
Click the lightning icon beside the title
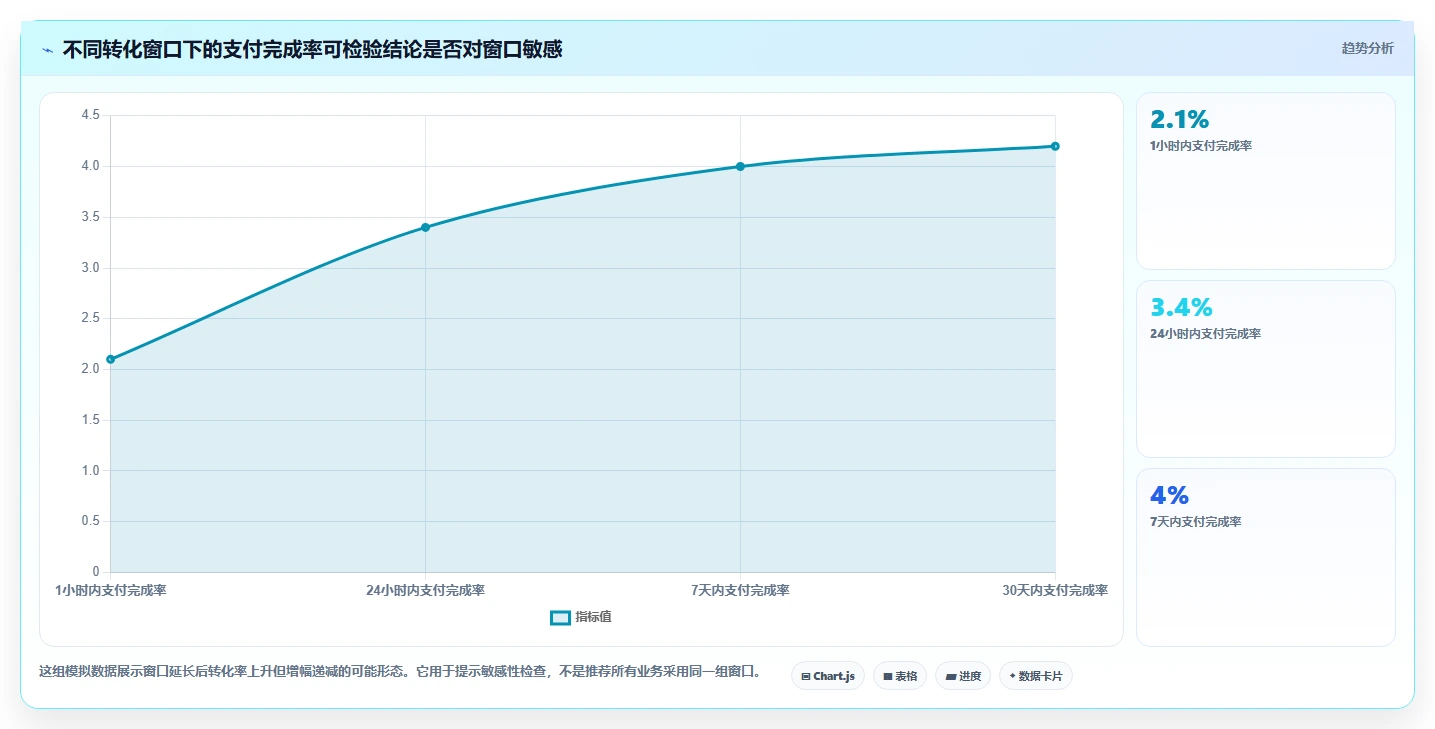(48, 50)
